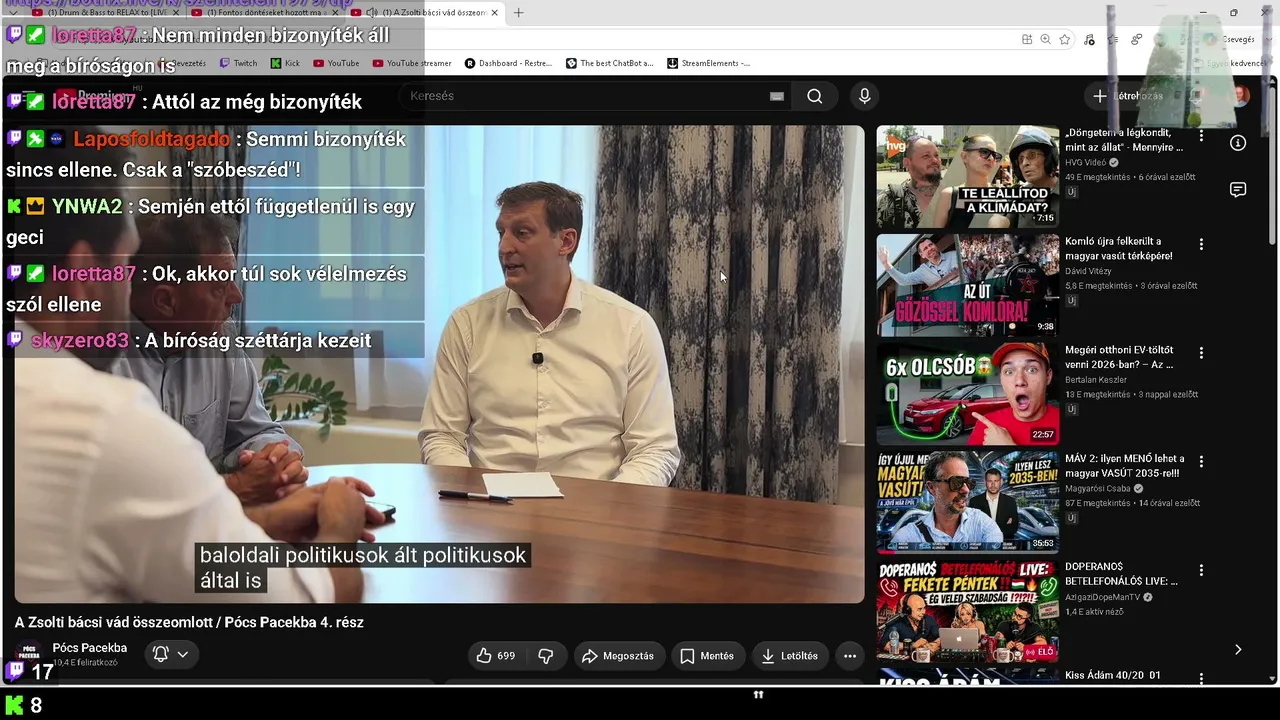Click the video title 'A Zsolti bácsi vád összeomlott'

[x=189, y=622]
